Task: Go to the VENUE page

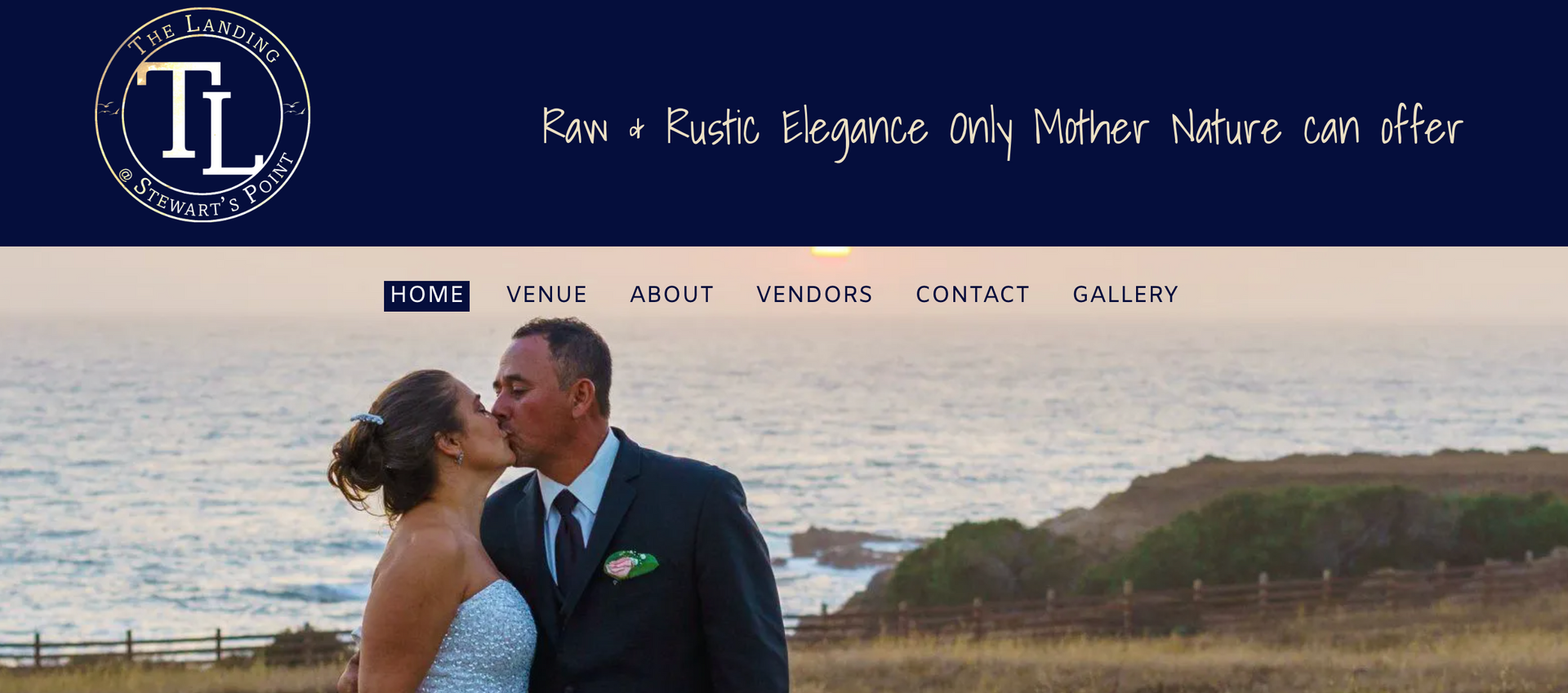Action: pos(546,295)
